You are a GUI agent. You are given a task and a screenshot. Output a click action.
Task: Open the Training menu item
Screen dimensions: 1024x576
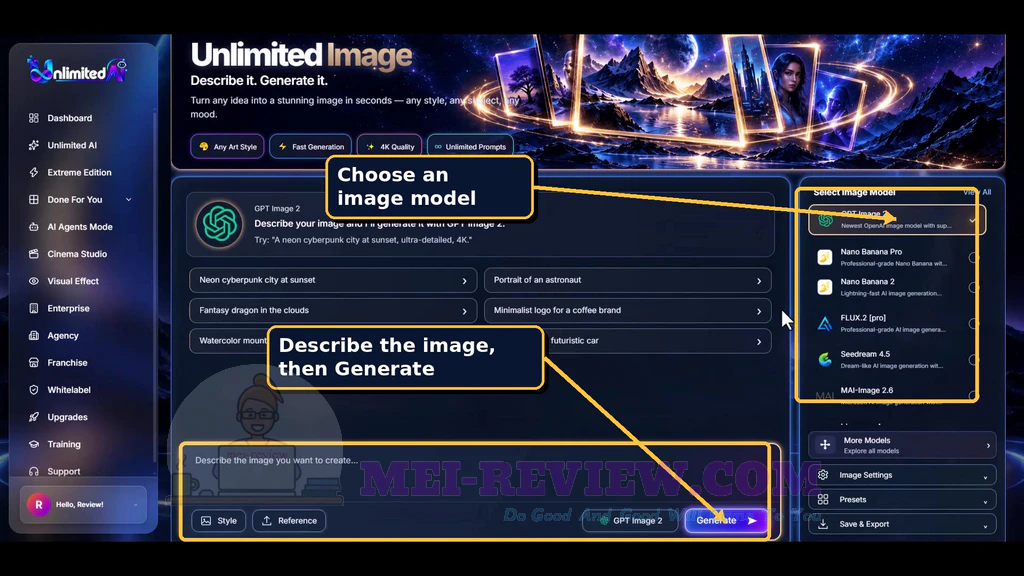(x=63, y=444)
